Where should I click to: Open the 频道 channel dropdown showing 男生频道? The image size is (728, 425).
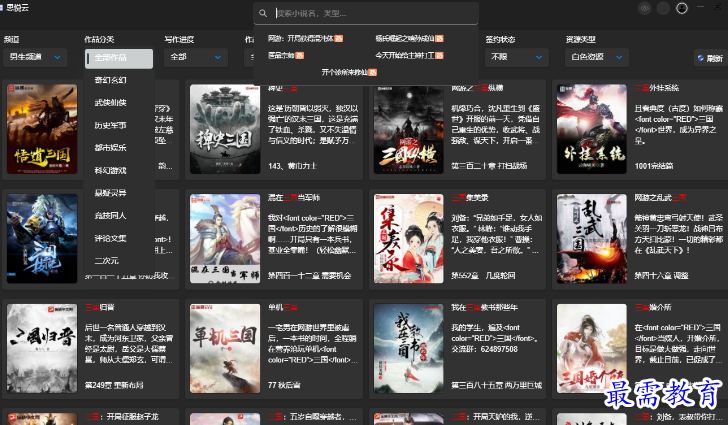click(x=35, y=57)
